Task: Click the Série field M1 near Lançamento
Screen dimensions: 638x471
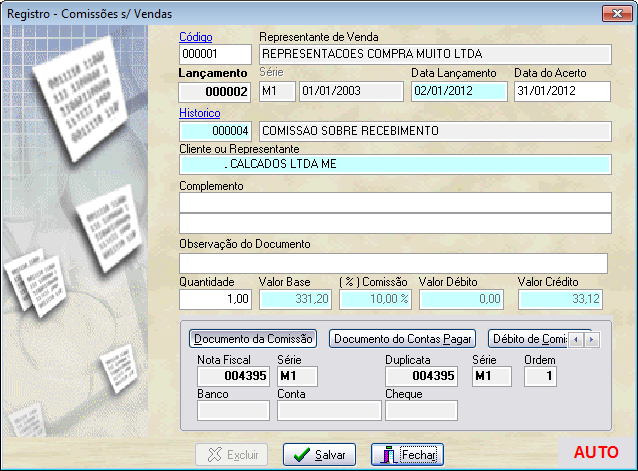Action: click(x=277, y=92)
